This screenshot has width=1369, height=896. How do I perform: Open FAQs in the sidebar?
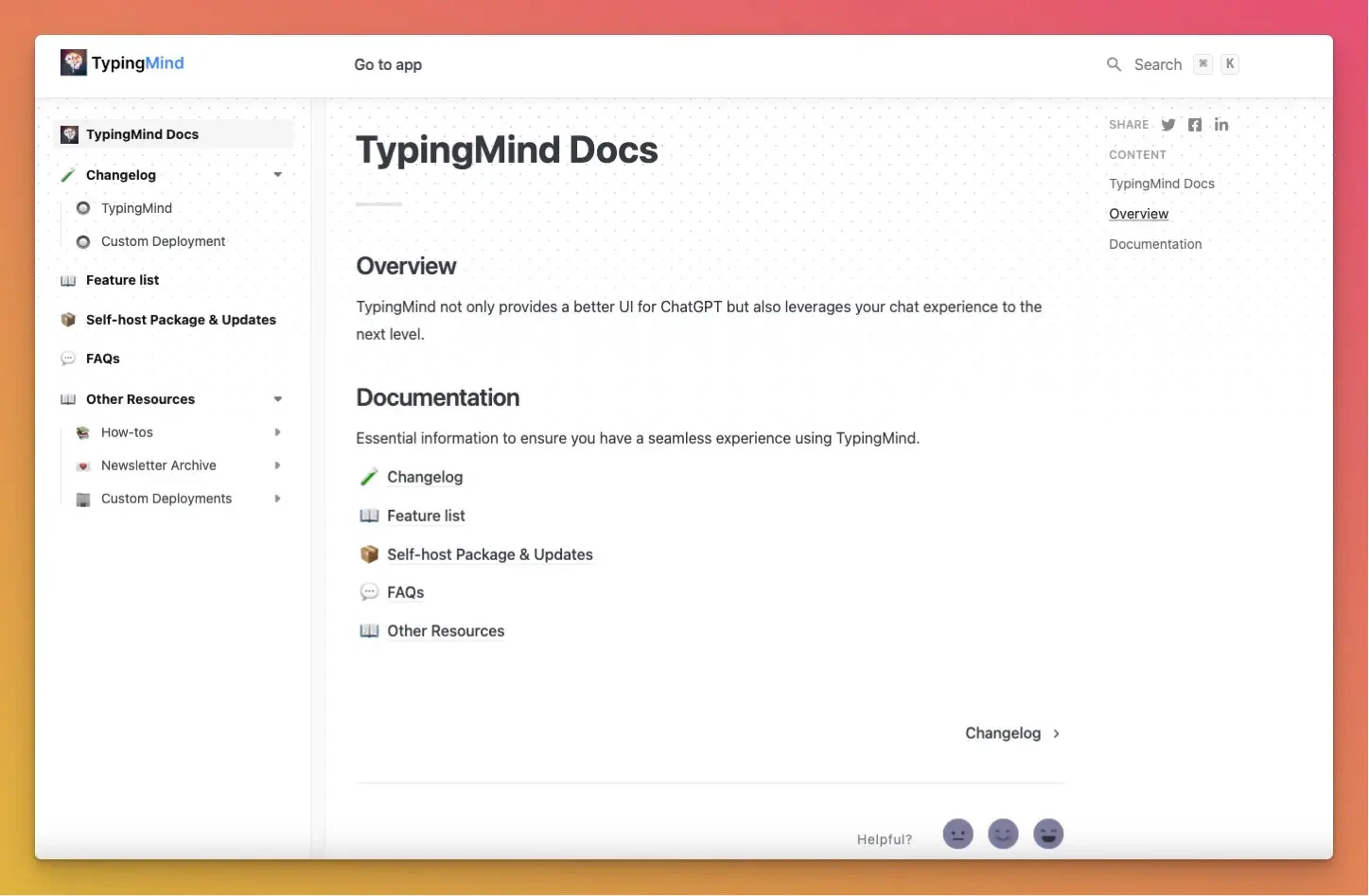(x=103, y=359)
